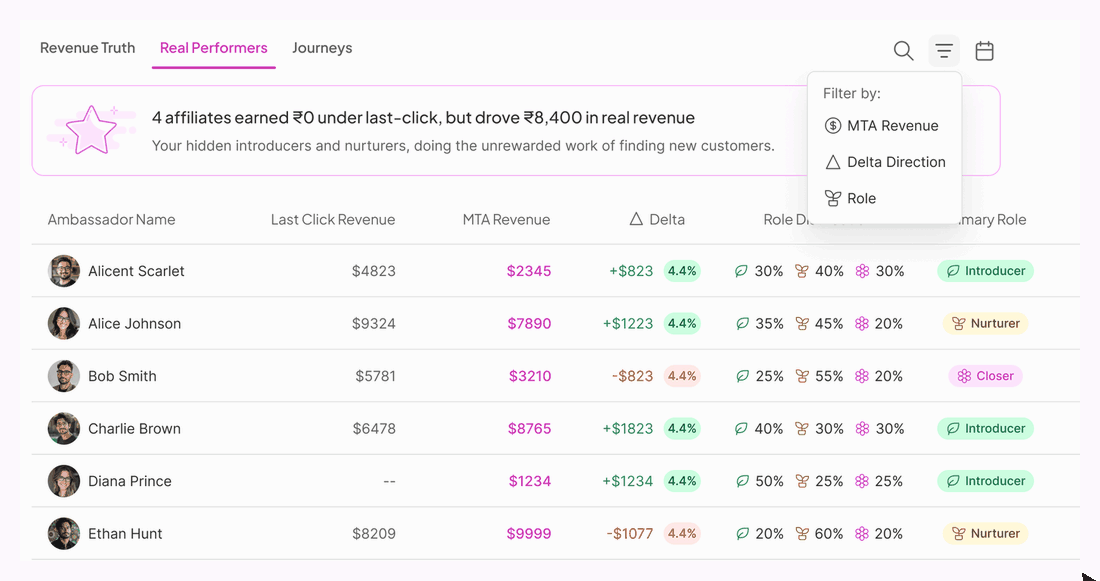Click the "Filter by:" label
The image size is (1100, 581).
click(852, 93)
